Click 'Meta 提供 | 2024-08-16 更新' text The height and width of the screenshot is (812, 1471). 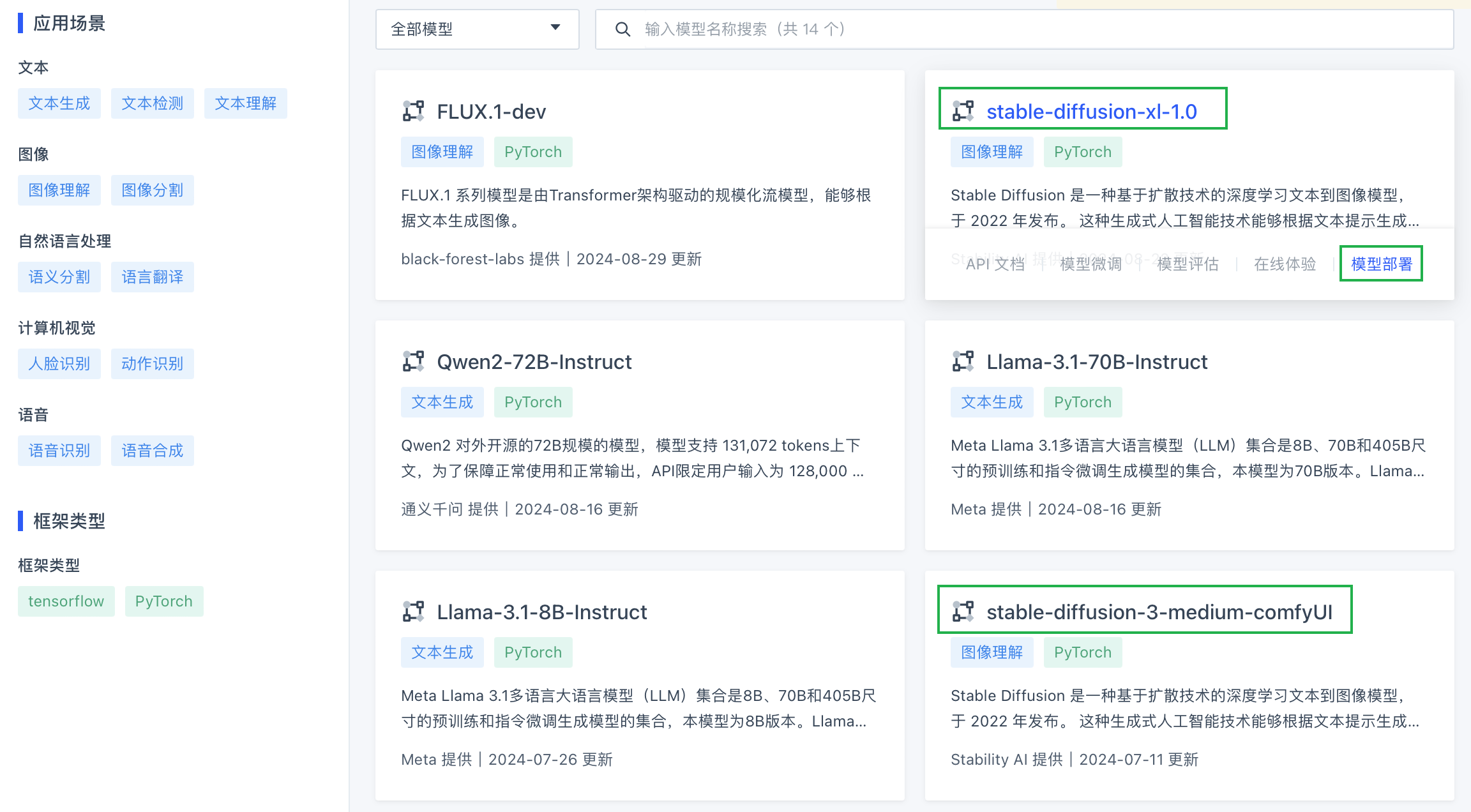(1056, 509)
